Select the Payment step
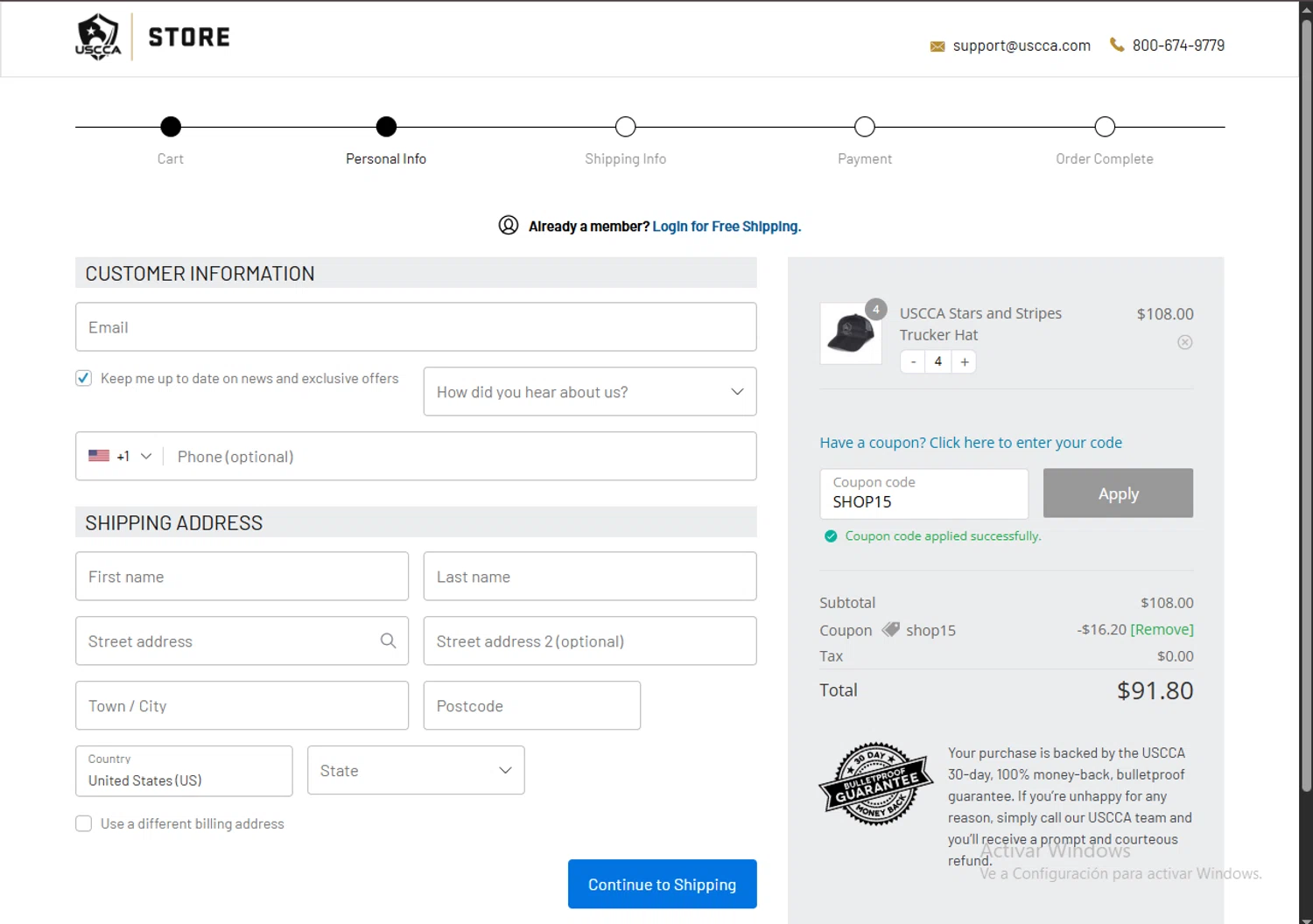1313x924 pixels. coord(865,127)
